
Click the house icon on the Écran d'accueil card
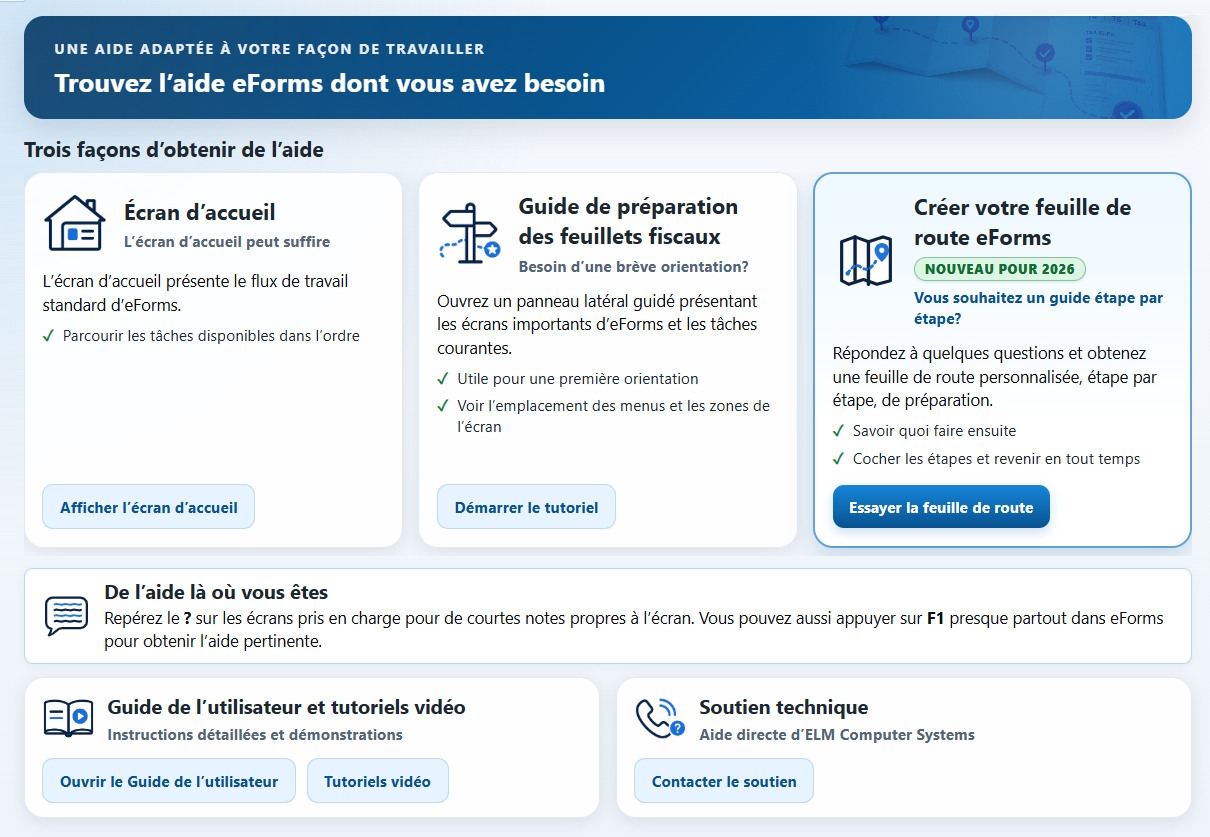tap(75, 223)
